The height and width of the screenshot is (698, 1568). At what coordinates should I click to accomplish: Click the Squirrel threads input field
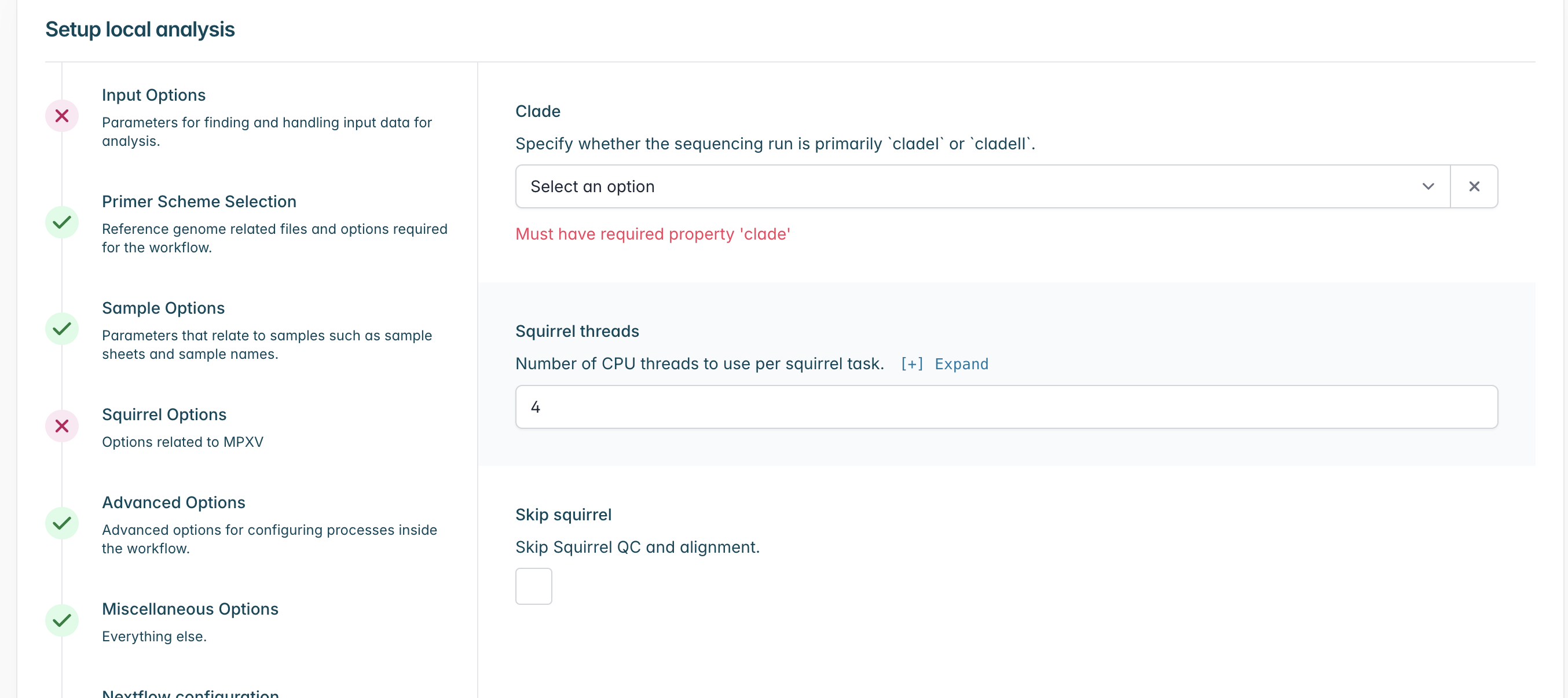click(x=1006, y=406)
